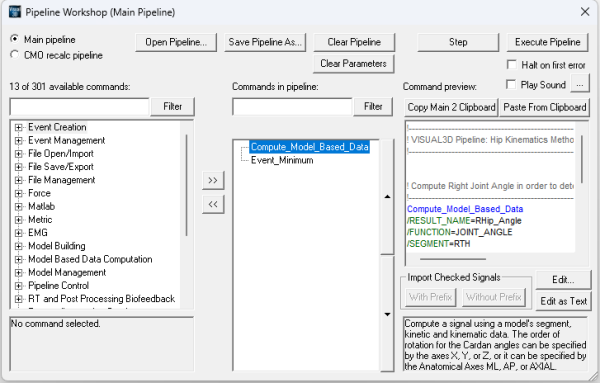Expand the Event Creation tree node

click(18, 127)
